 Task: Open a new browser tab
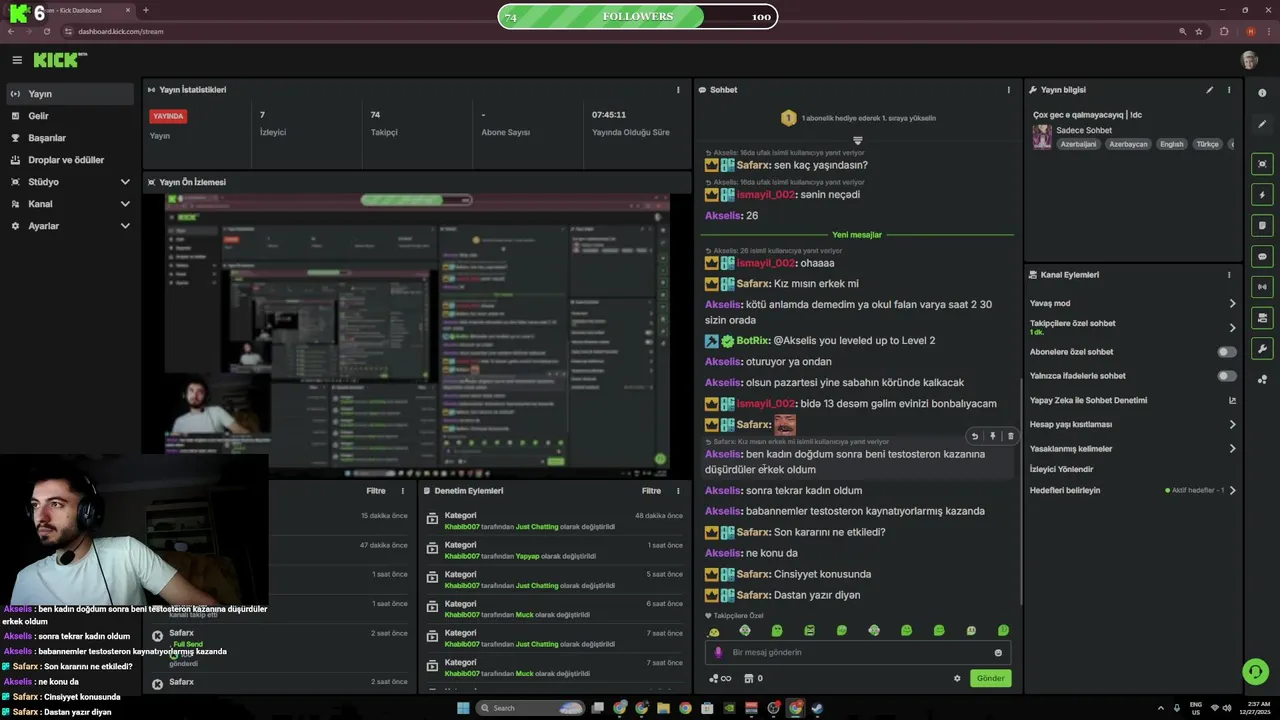(x=146, y=10)
